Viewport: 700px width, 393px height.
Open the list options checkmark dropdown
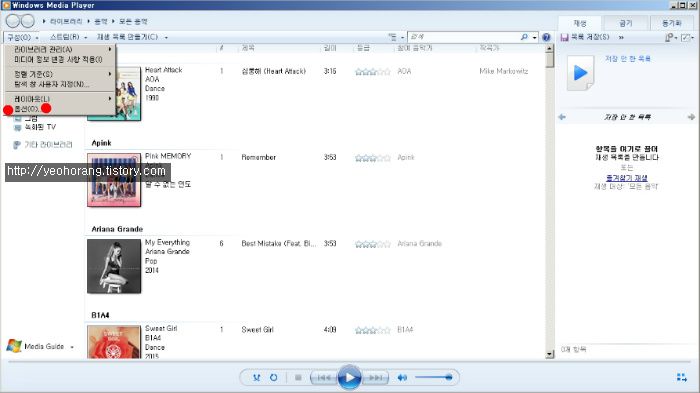688,38
